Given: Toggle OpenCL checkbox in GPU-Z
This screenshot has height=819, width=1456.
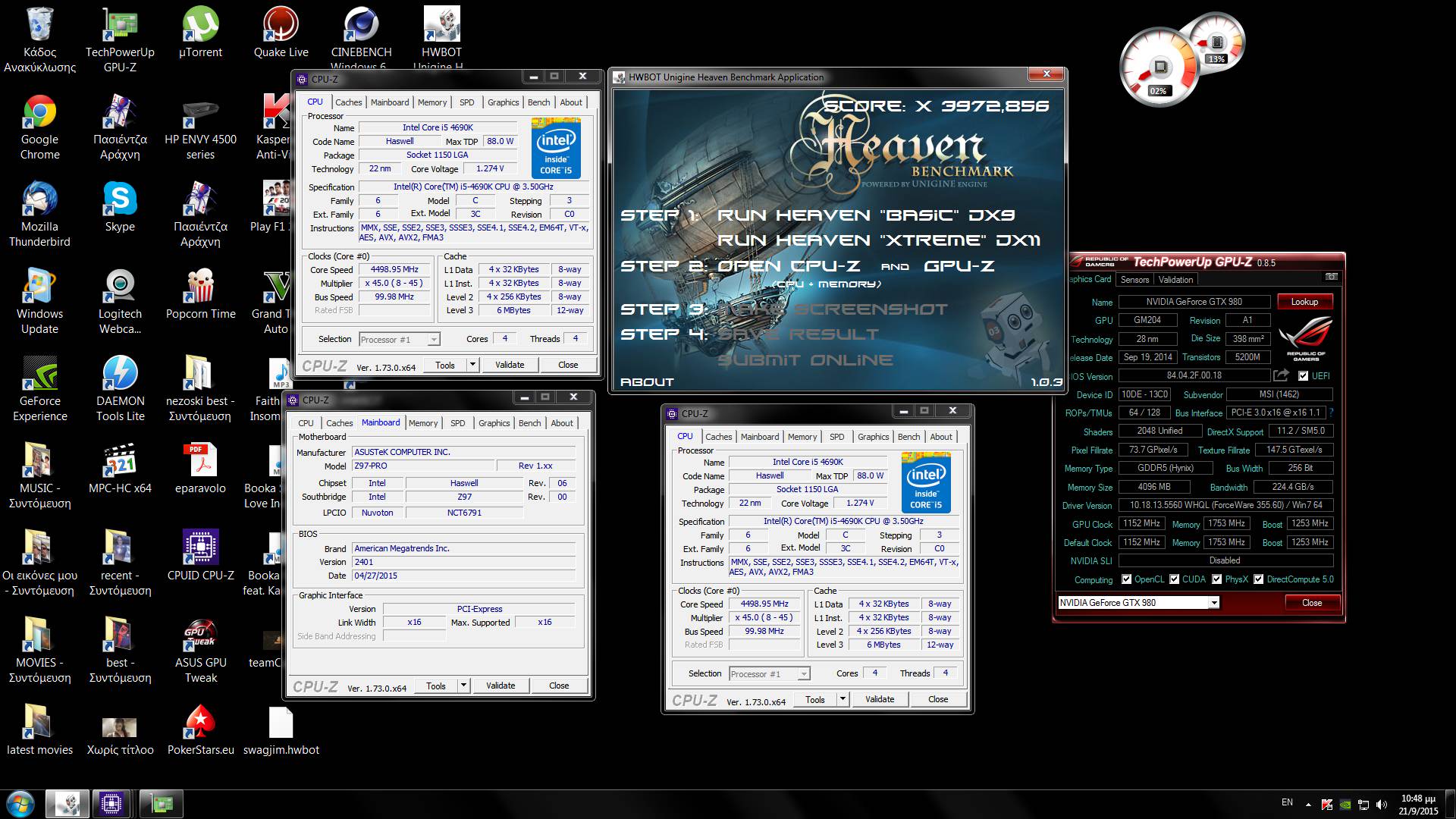Looking at the screenshot, I should (1126, 579).
